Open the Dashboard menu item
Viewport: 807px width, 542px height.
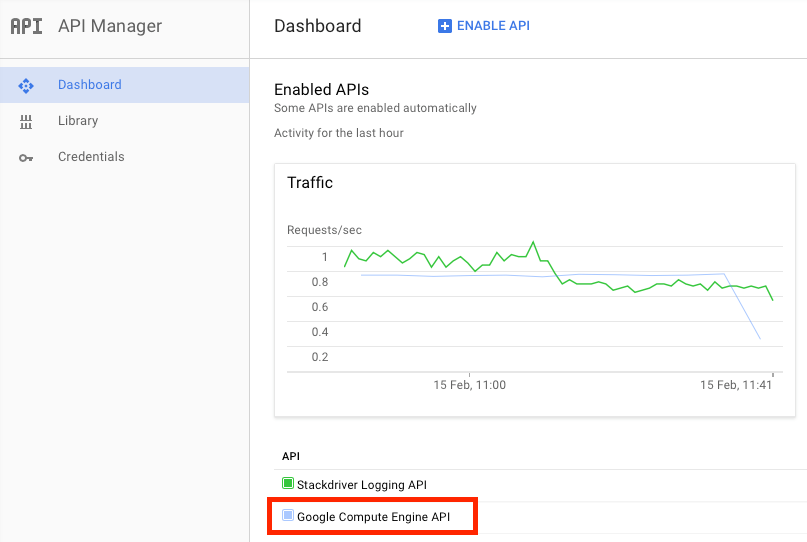coord(125,85)
